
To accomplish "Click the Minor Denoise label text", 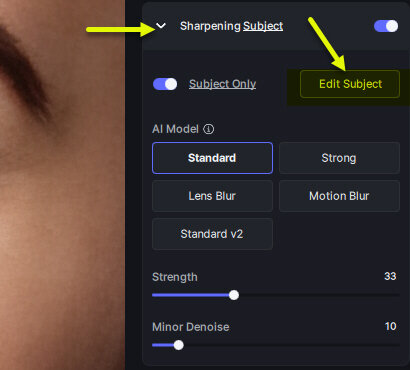I will [191, 327].
